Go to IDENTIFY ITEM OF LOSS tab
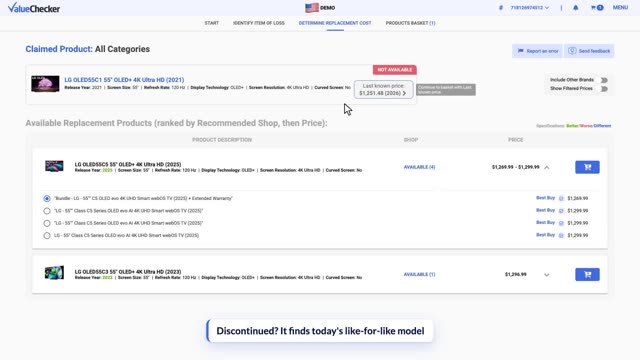The image size is (640, 360). point(259,23)
